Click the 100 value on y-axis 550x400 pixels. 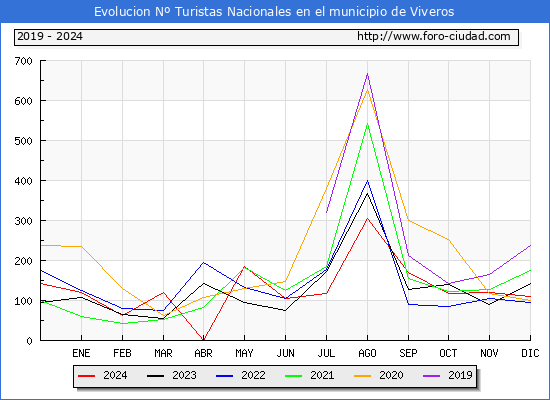(24, 301)
